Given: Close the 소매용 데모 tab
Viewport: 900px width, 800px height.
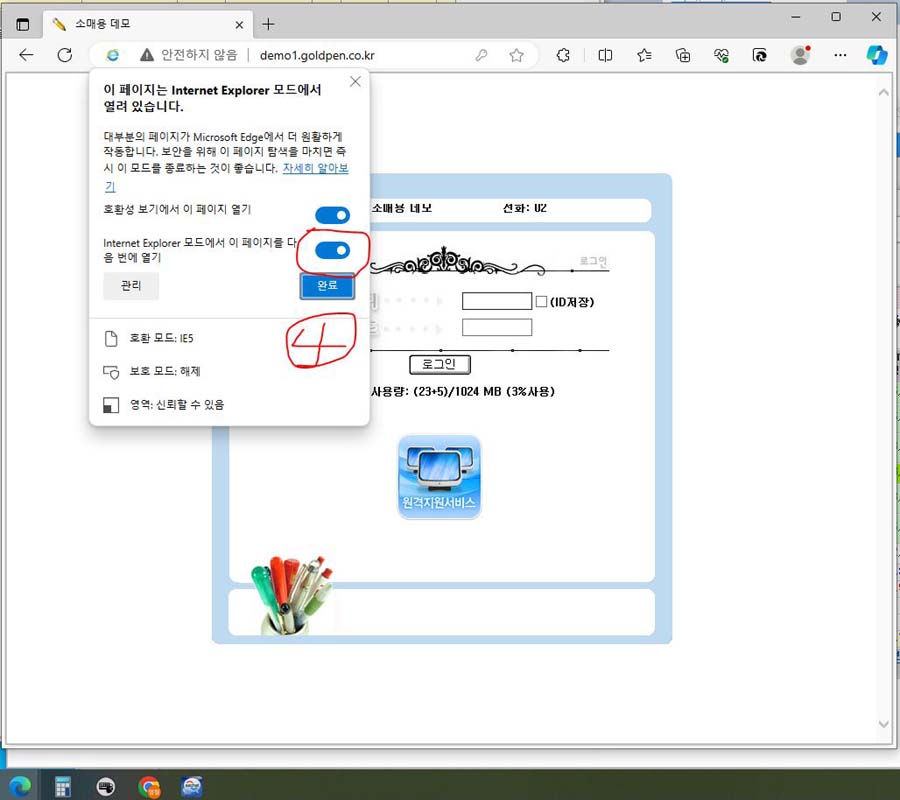Looking at the screenshot, I should (239, 25).
